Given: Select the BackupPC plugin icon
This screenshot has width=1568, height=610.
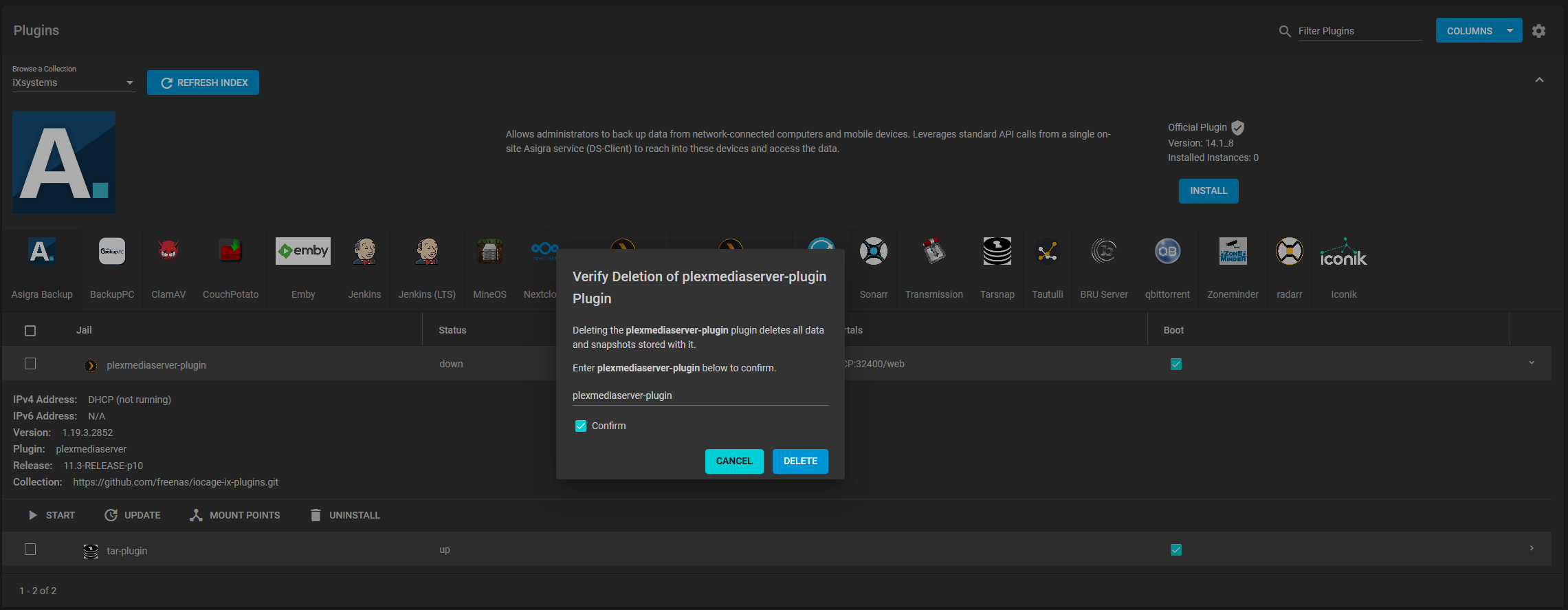Looking at the screenshot, I should point(112,252).
